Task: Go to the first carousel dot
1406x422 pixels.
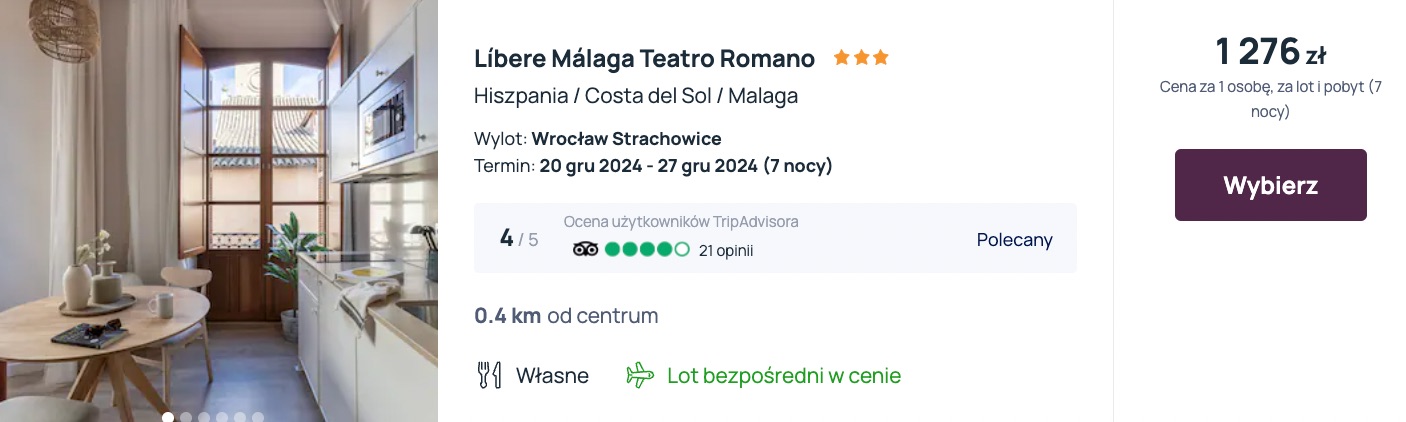Action: pos(168,417)
